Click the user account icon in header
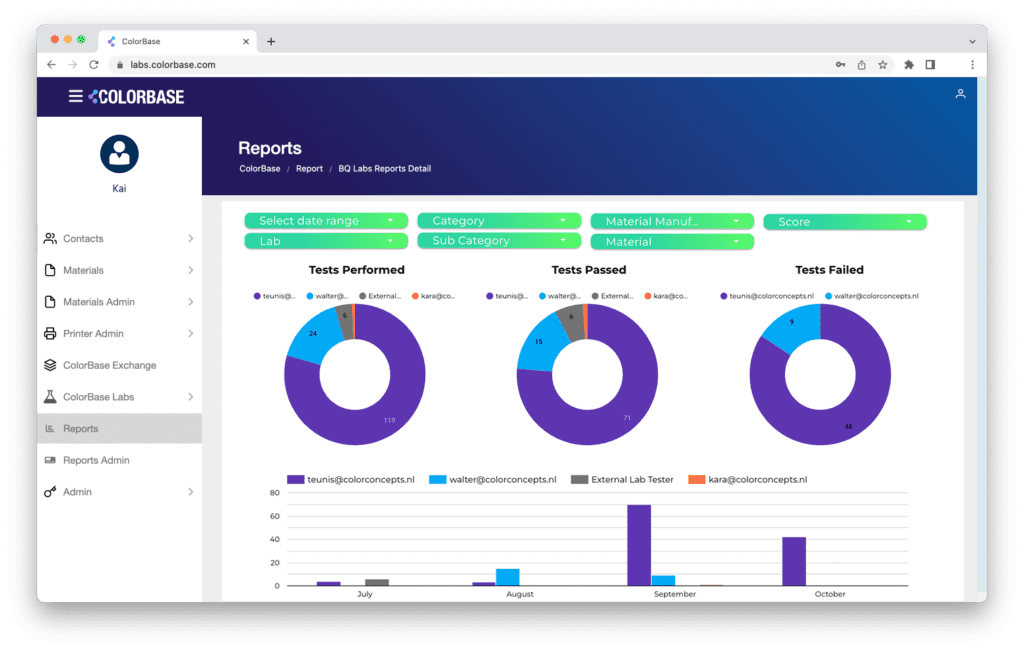The height and width of the screenshot is (651, 1024). pos(960,94)
